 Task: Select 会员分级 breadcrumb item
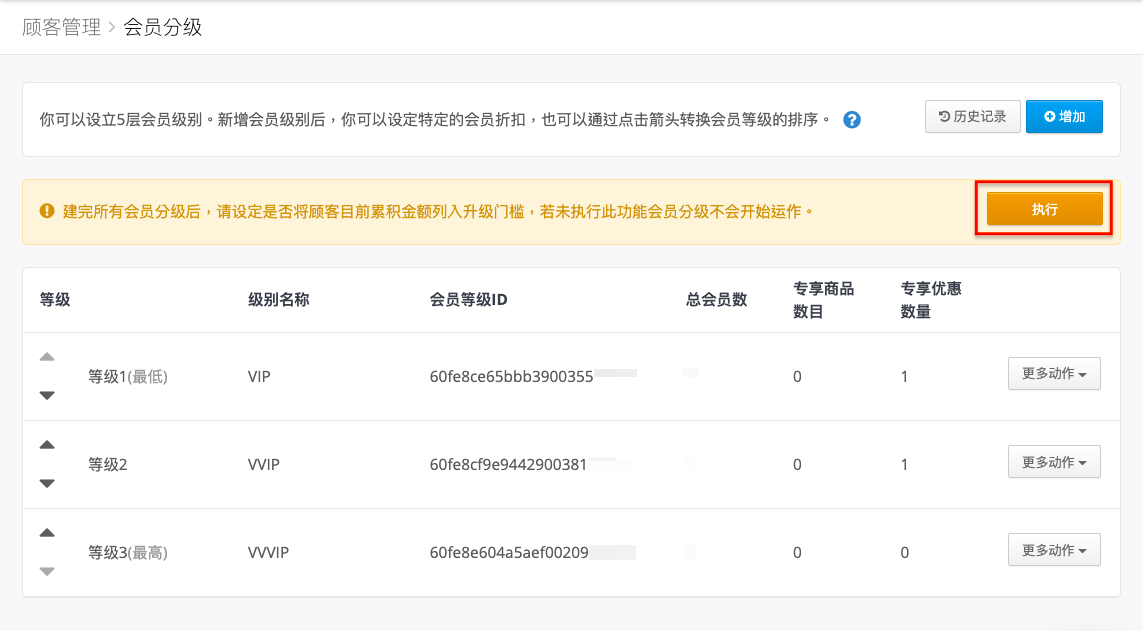pyautogui.click(x=163, y=28)
